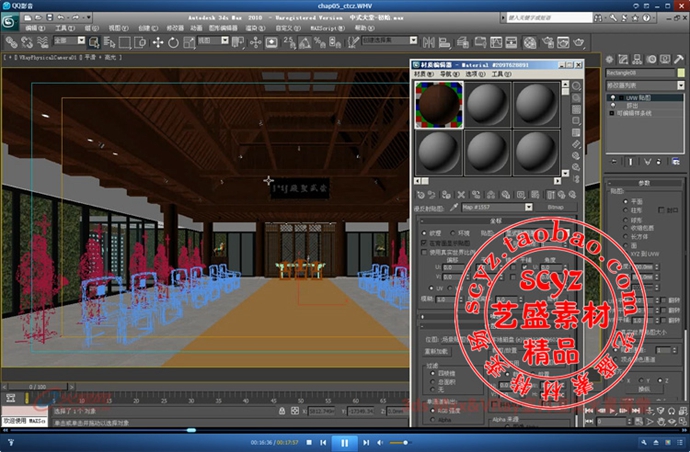Click the Save file icon in quick access toolbar
Screen dimensions: 690x452
click(49, 18)
